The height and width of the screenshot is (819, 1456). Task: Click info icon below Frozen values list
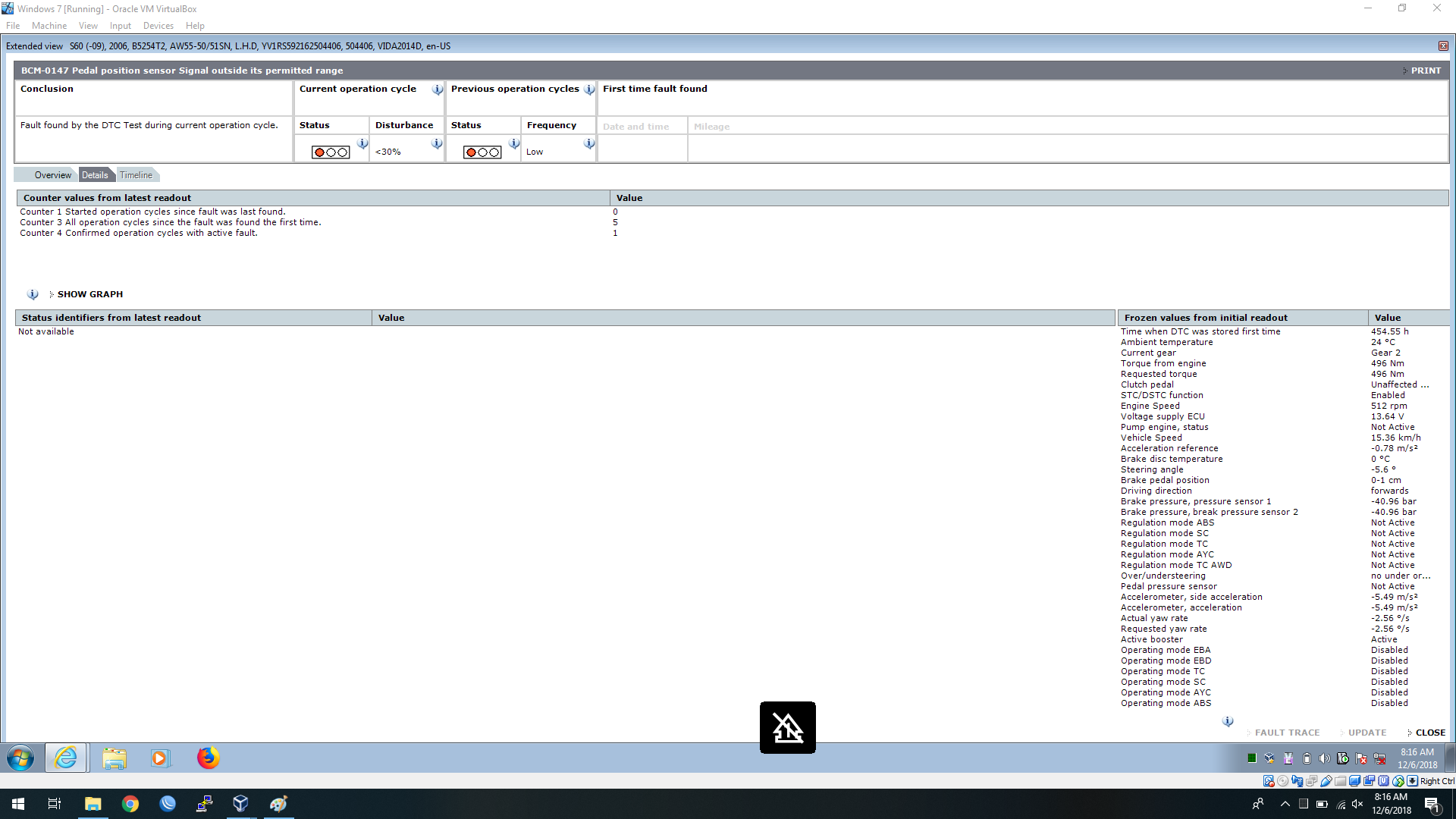point(1228,721)
